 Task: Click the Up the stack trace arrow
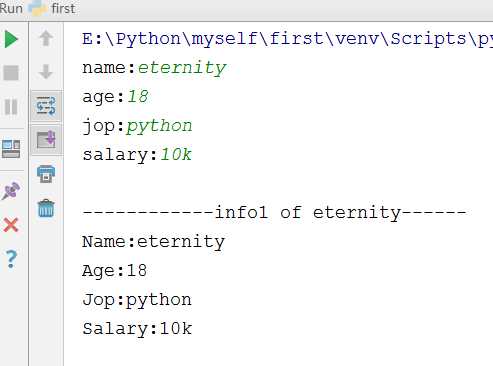tap(46, 38)
